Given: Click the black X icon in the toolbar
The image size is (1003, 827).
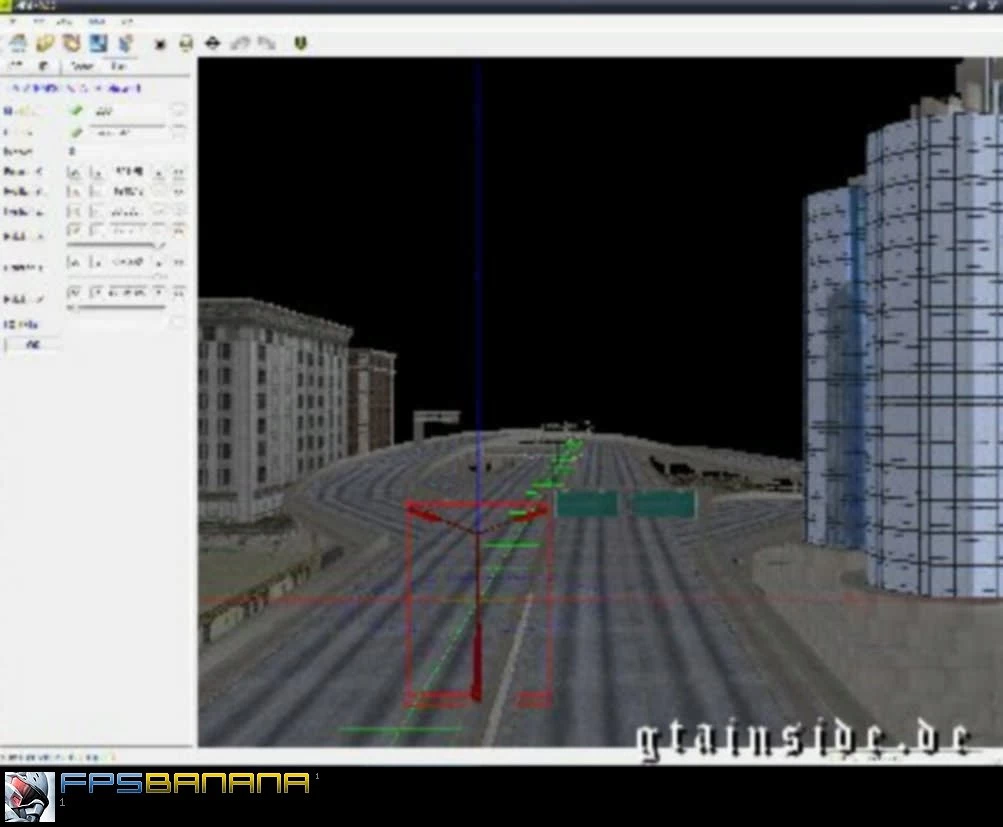Looking at the screenshot, I should point(160,43).
